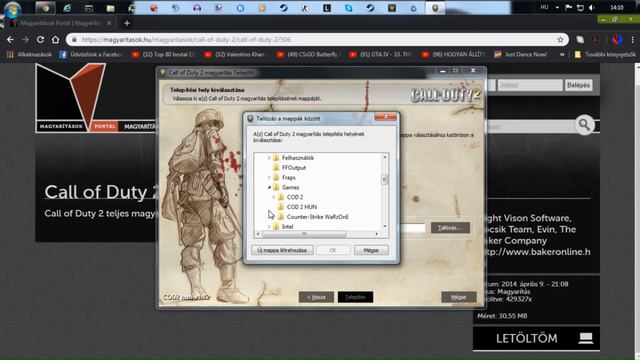Click Mégse at the installer bottom

coord(458,297)
